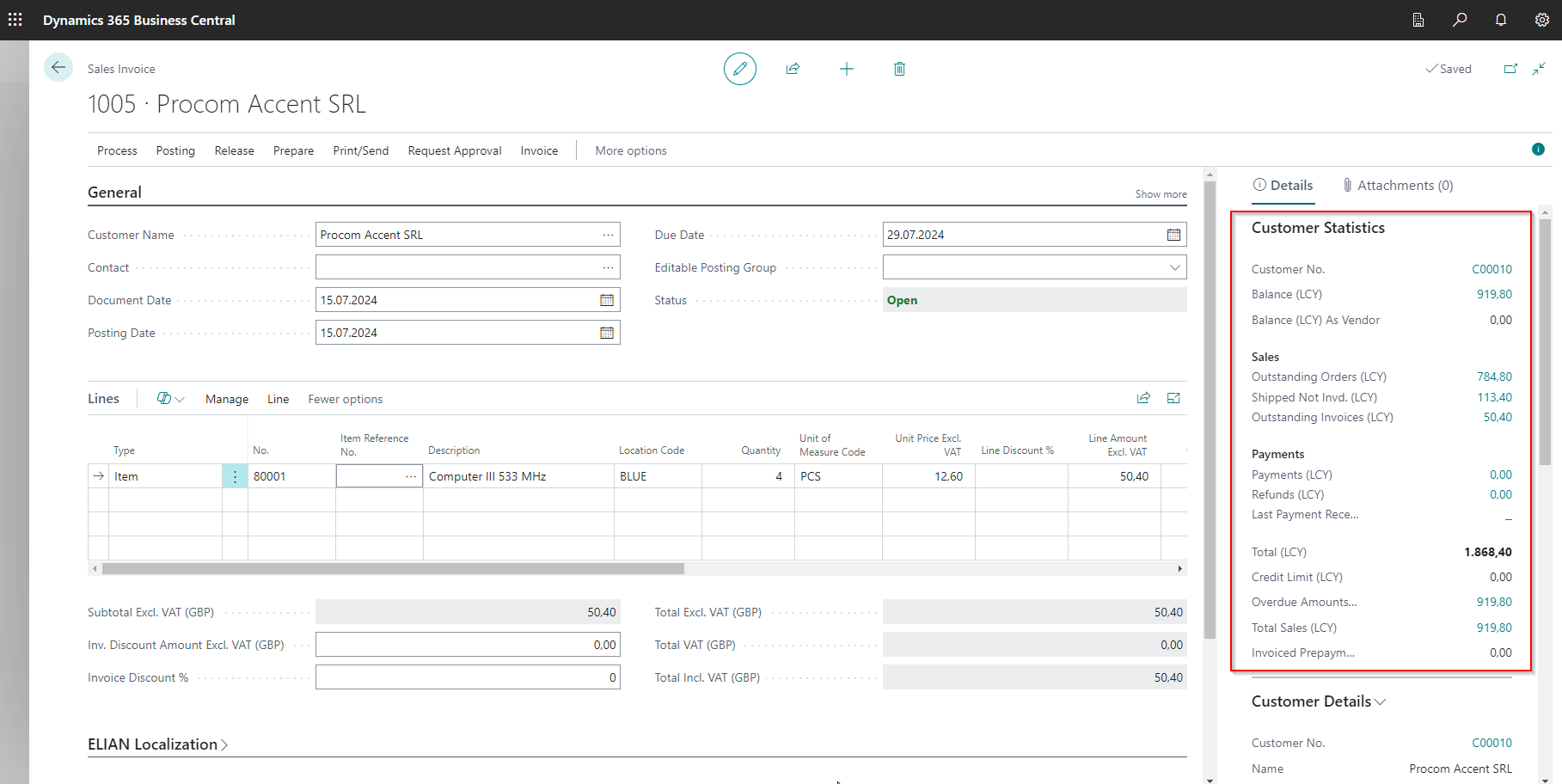Open the Print/Send menu
The width and height of the screenshot is (1562, 784).
click(360, 150)
